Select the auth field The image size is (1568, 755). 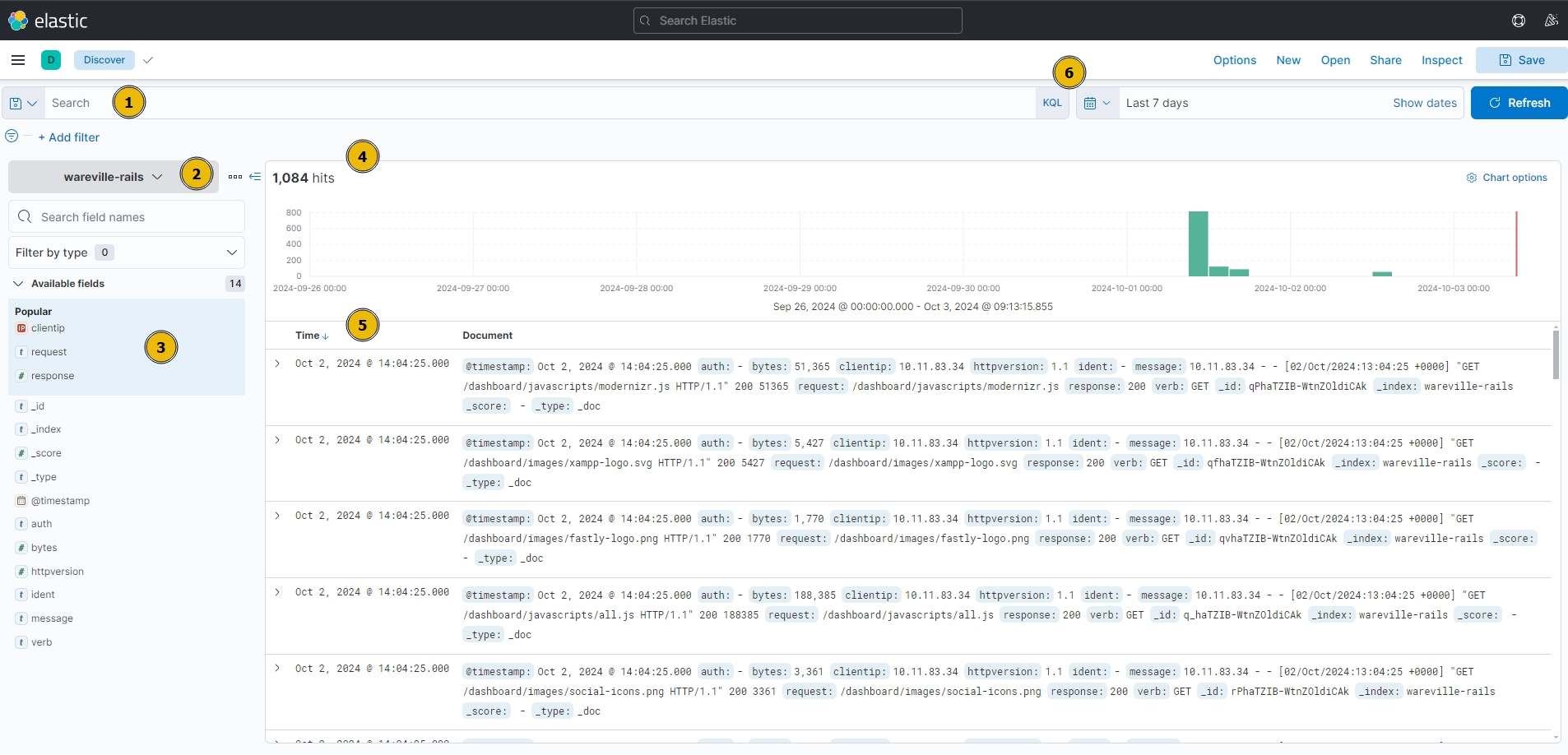pos(41,524)
